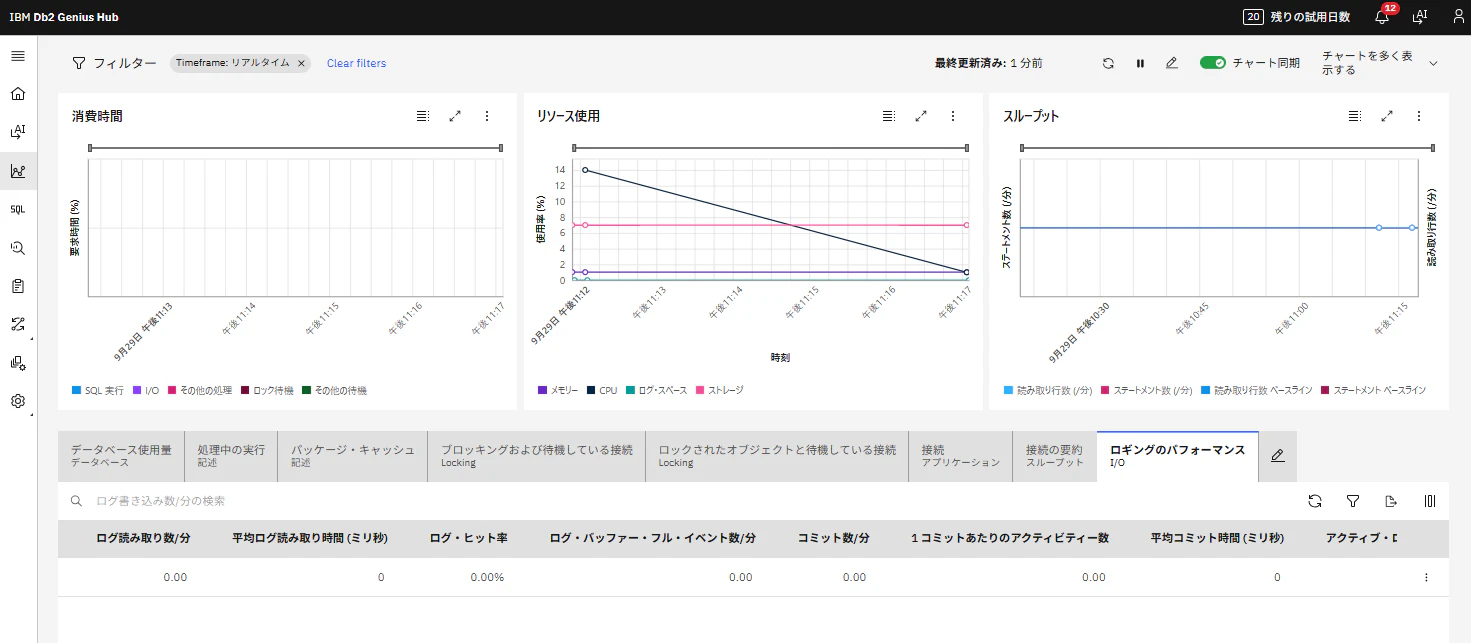Screen dimensions: 1471x643
Task: Toggle the CPU series in legend
Action: (602, 390)
